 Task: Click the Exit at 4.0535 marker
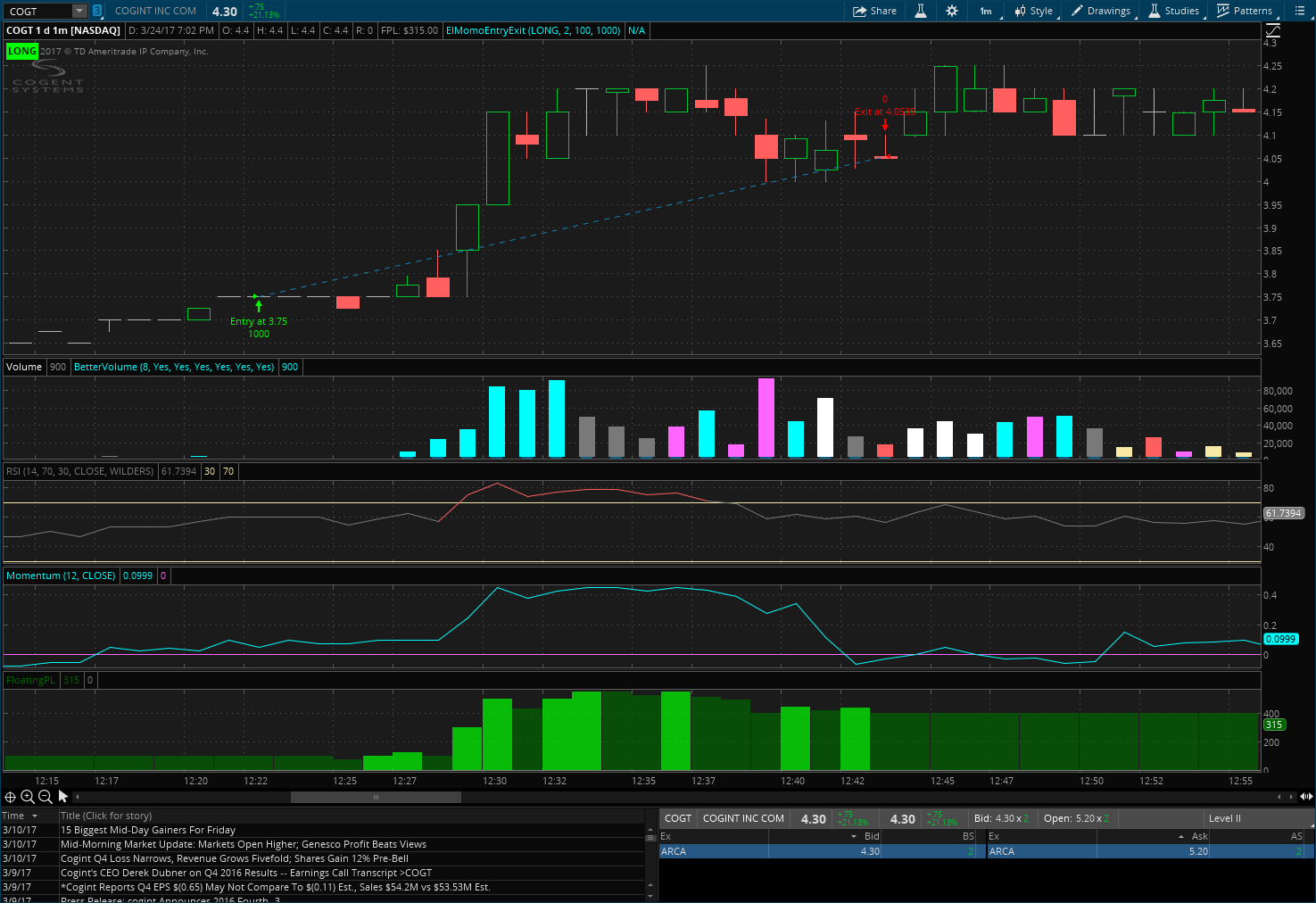(885, 112)
